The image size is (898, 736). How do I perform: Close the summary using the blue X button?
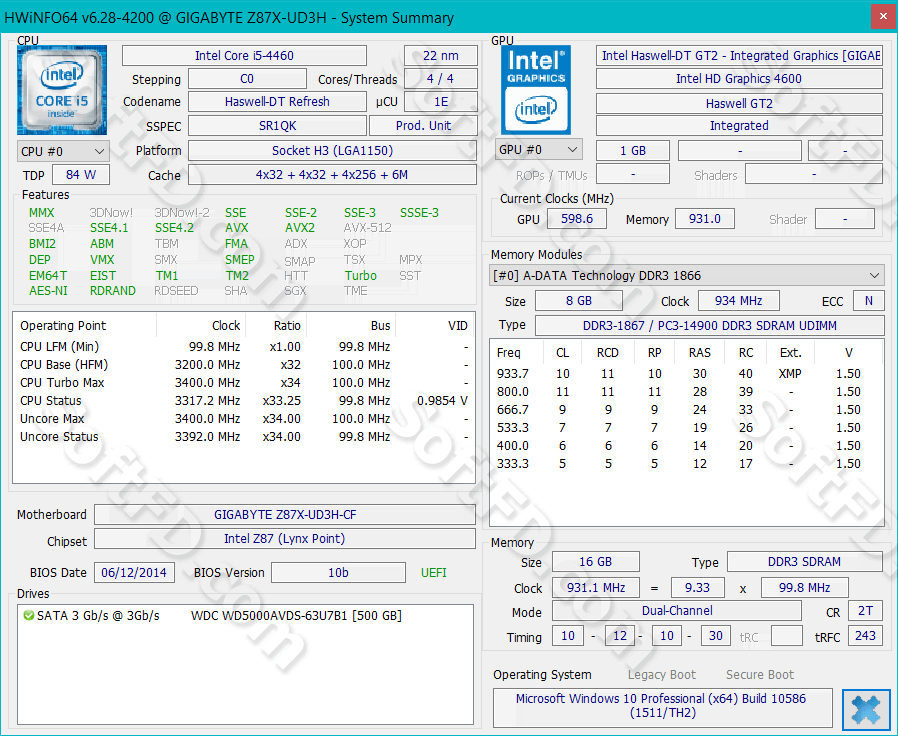pyautogui.click(x=865, y=709)
